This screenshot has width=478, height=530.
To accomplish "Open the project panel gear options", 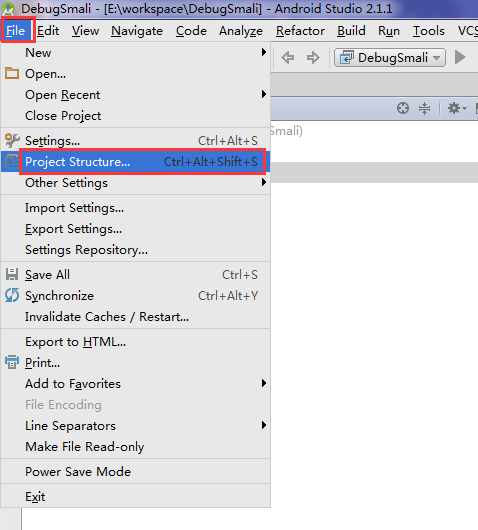I will click(x=457, y=108).
